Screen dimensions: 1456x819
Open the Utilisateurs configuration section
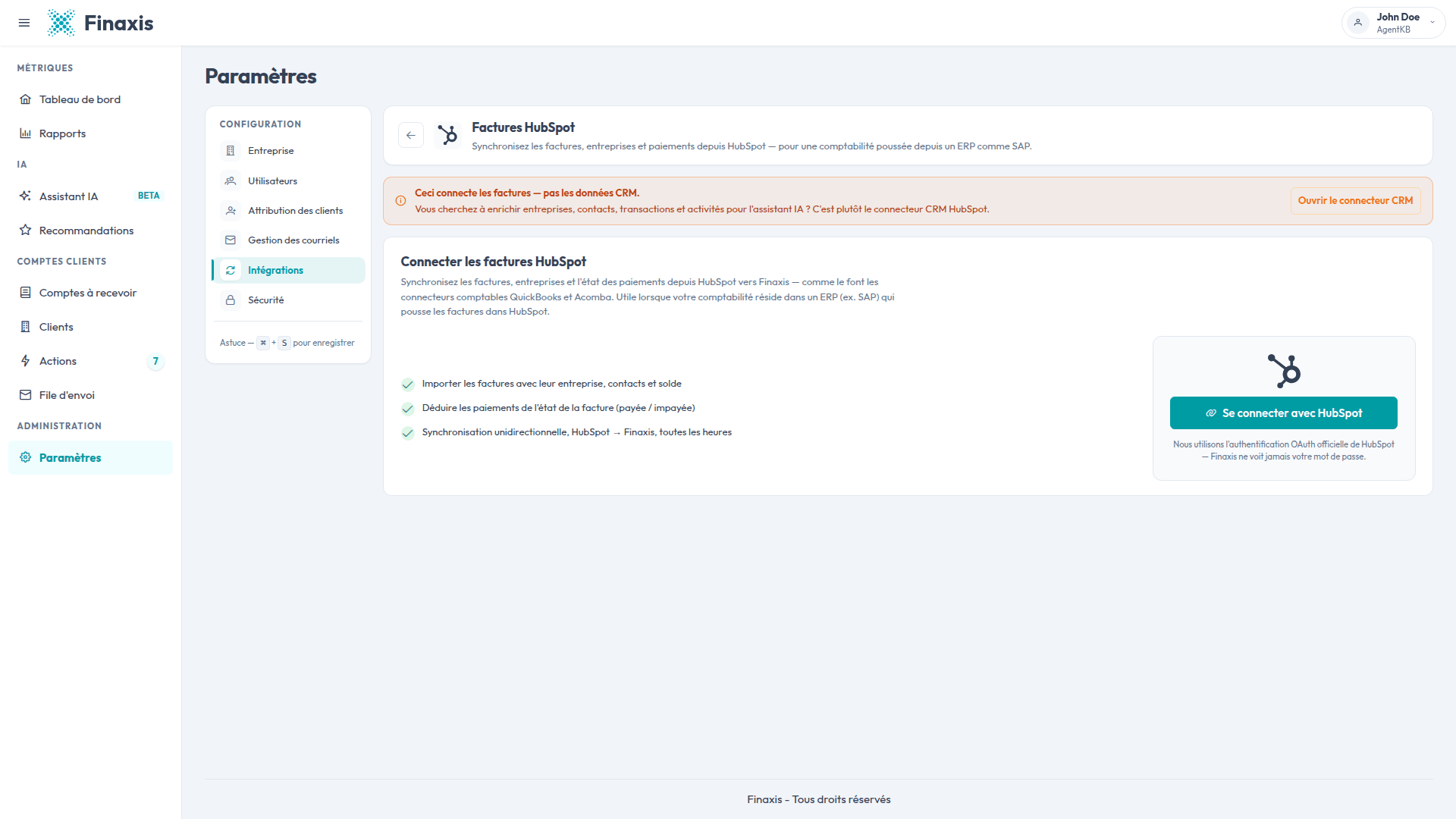(x=288, y=181)
